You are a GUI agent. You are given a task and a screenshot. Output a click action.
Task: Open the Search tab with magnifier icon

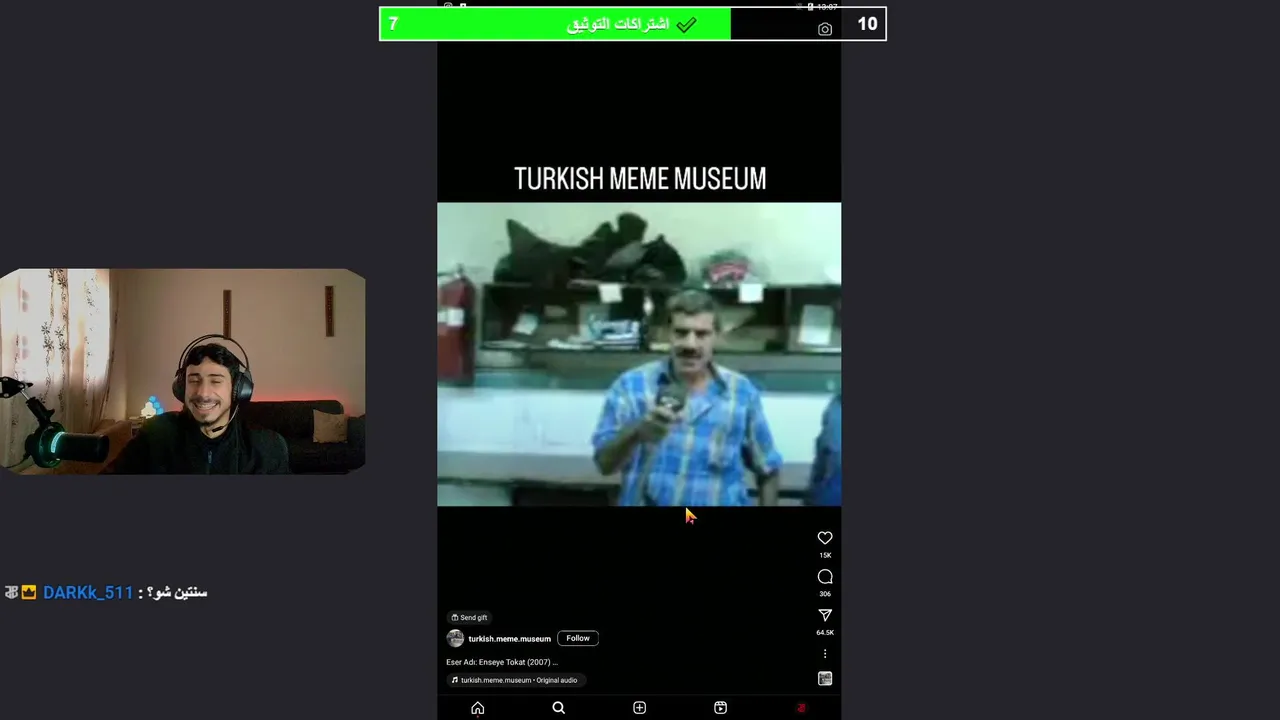[x=559, y=708]
